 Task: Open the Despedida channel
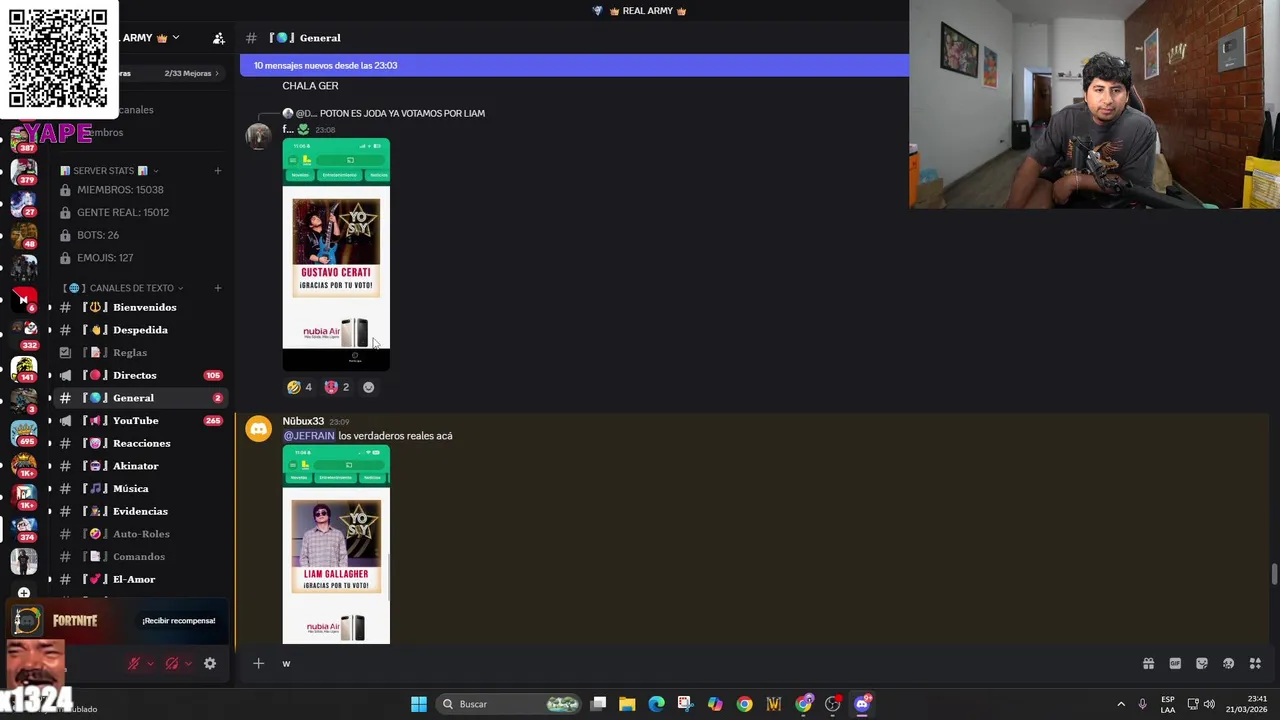coord(140,330)
